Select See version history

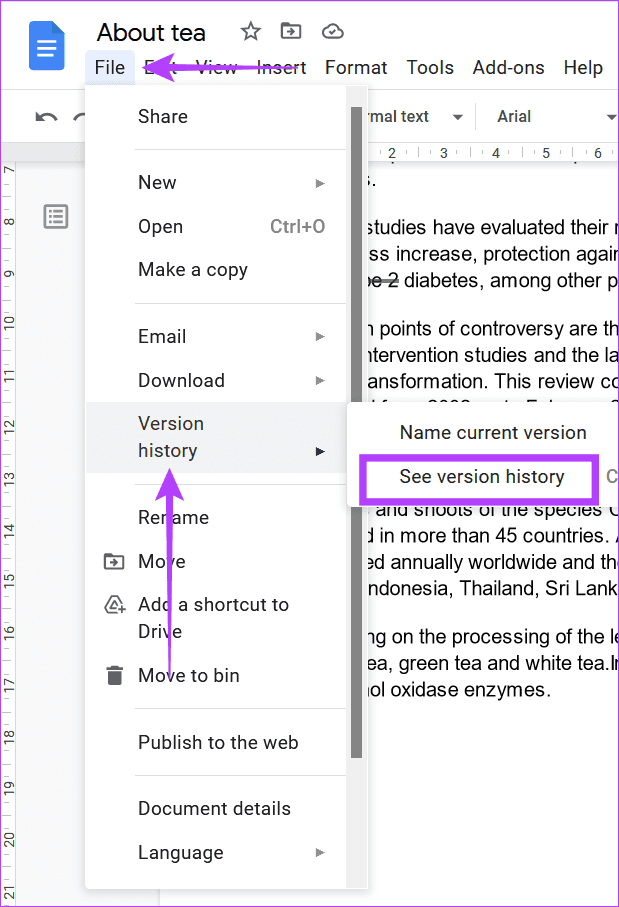tap(481, 477)
